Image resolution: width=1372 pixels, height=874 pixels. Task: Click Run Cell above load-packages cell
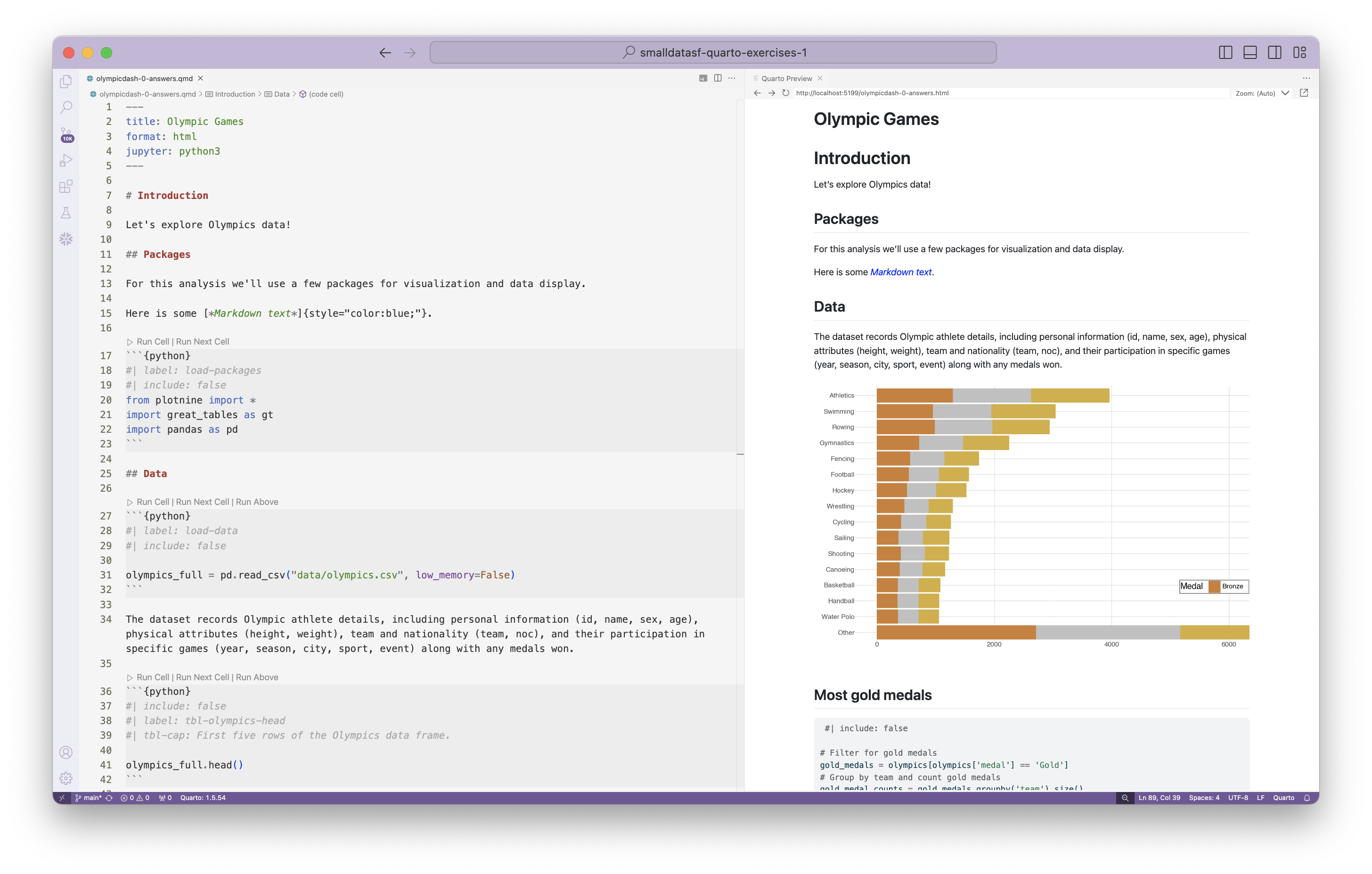tap(152, 341)
